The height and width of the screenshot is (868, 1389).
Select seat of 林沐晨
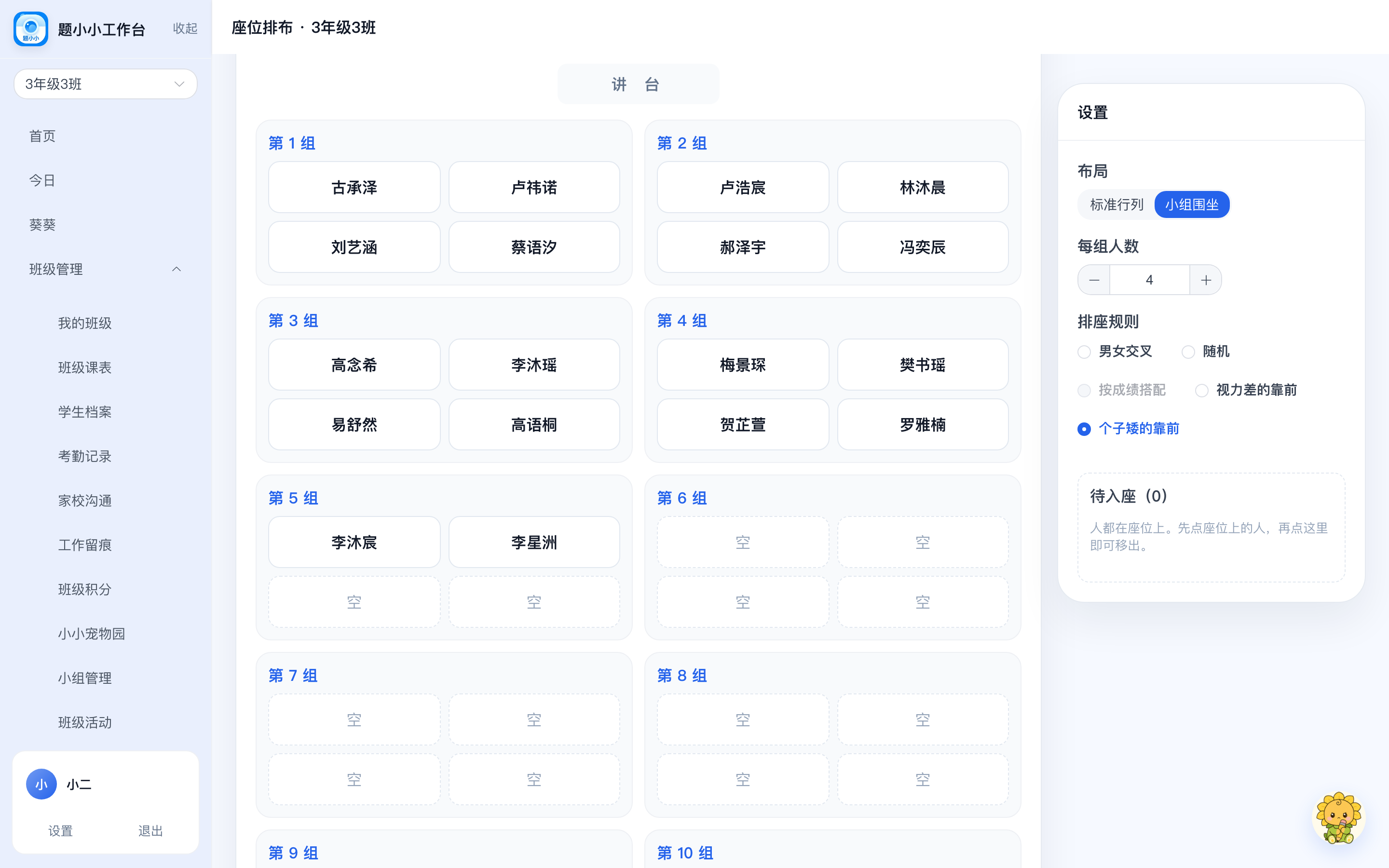click(922, 188)
